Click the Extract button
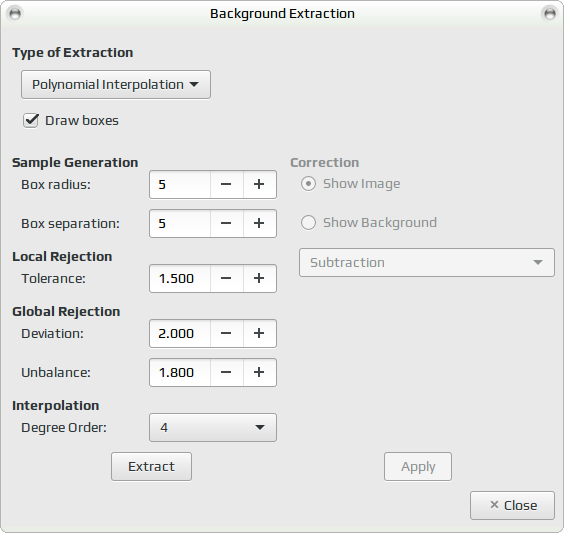564x533 pixels. [x=151, y=466]
